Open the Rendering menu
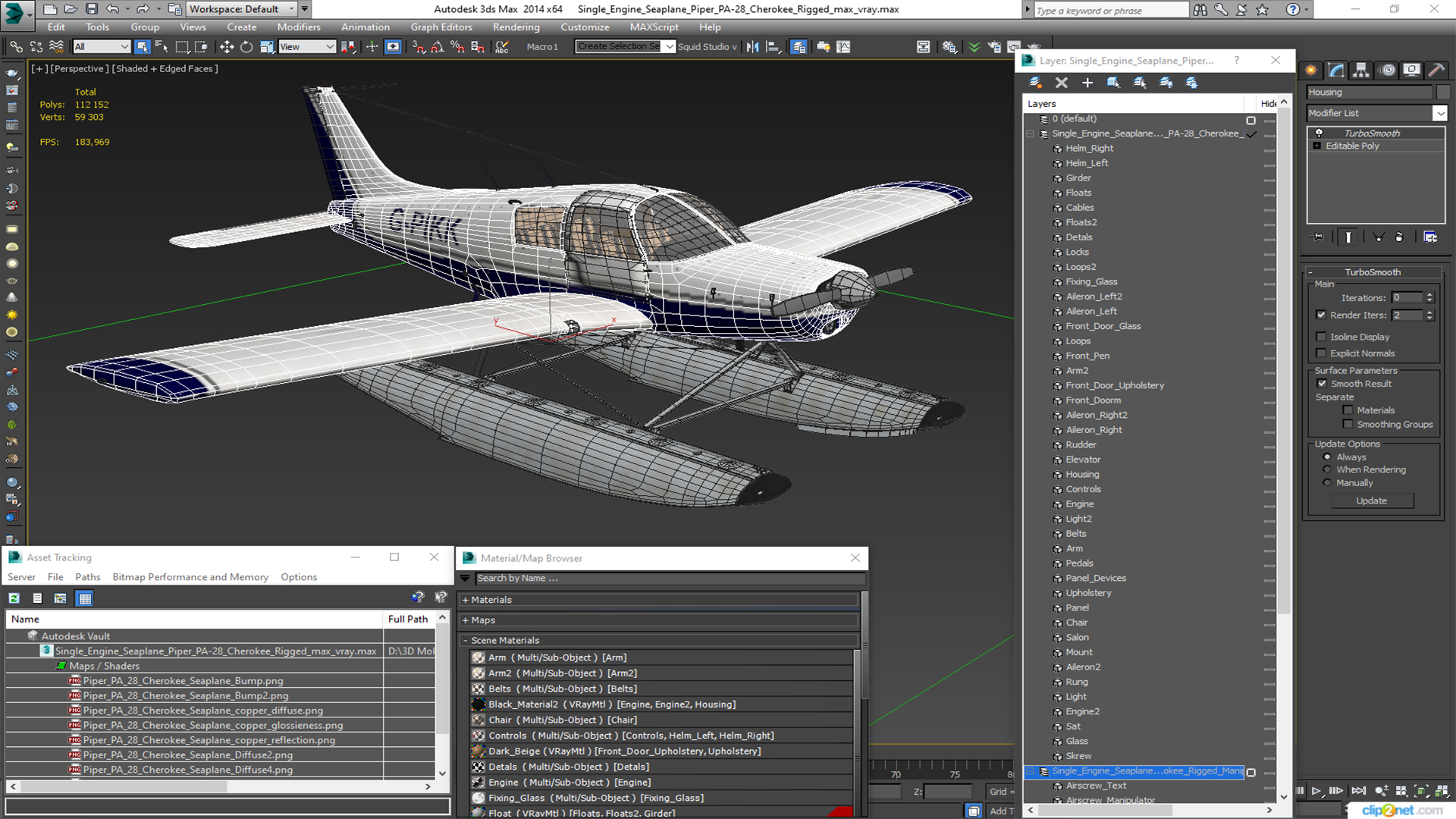 pos(516,27)
